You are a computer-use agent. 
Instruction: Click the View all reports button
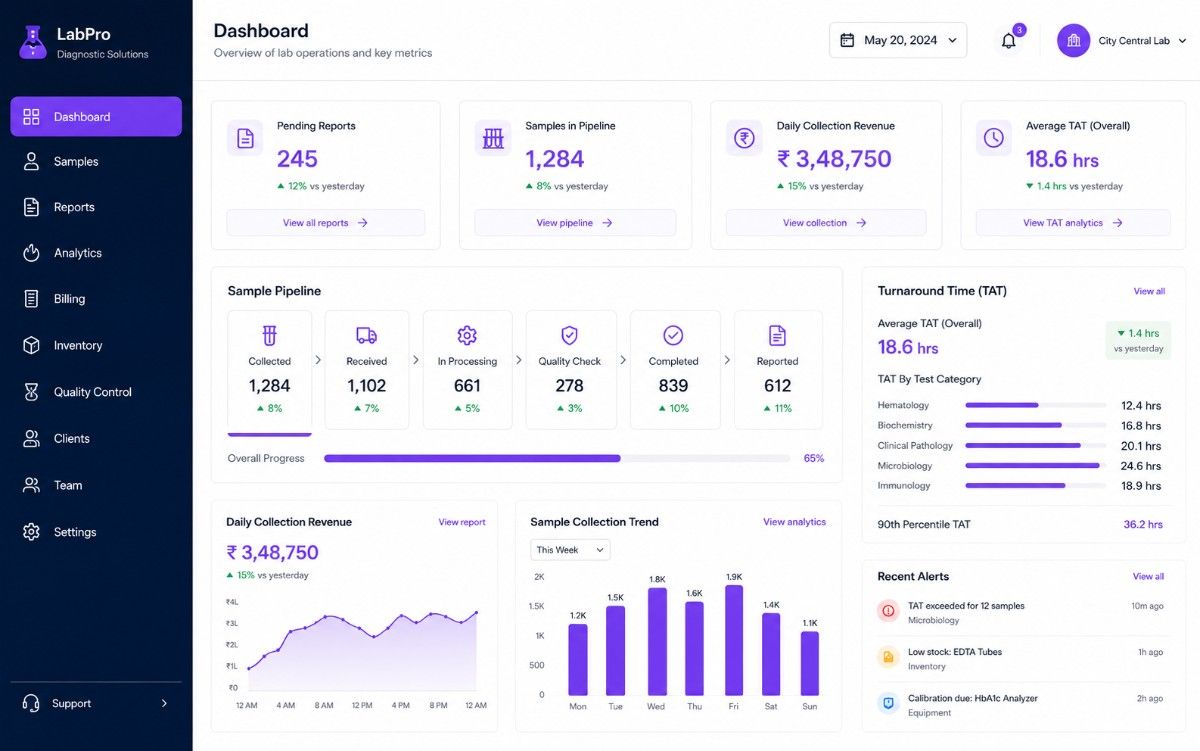pyautogui.click(x=326, y=223)
